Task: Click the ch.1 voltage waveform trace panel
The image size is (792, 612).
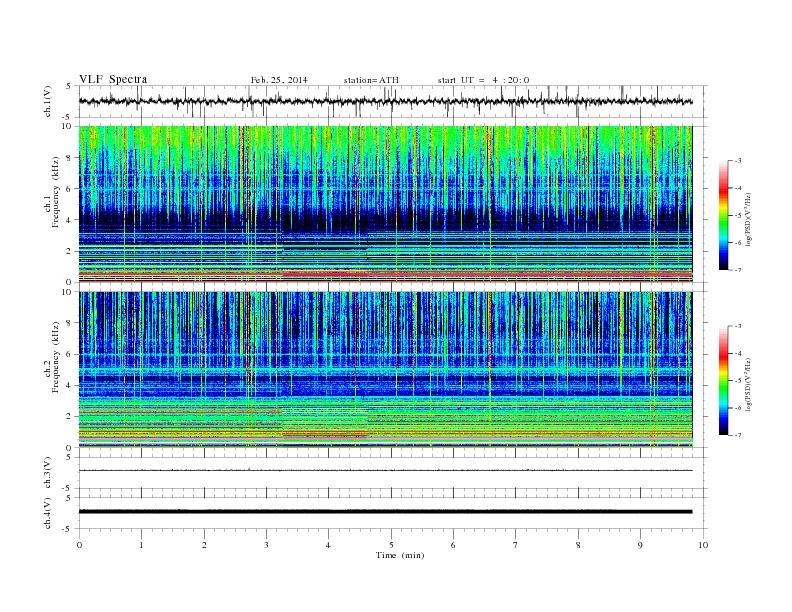Action: coord(393,101)
